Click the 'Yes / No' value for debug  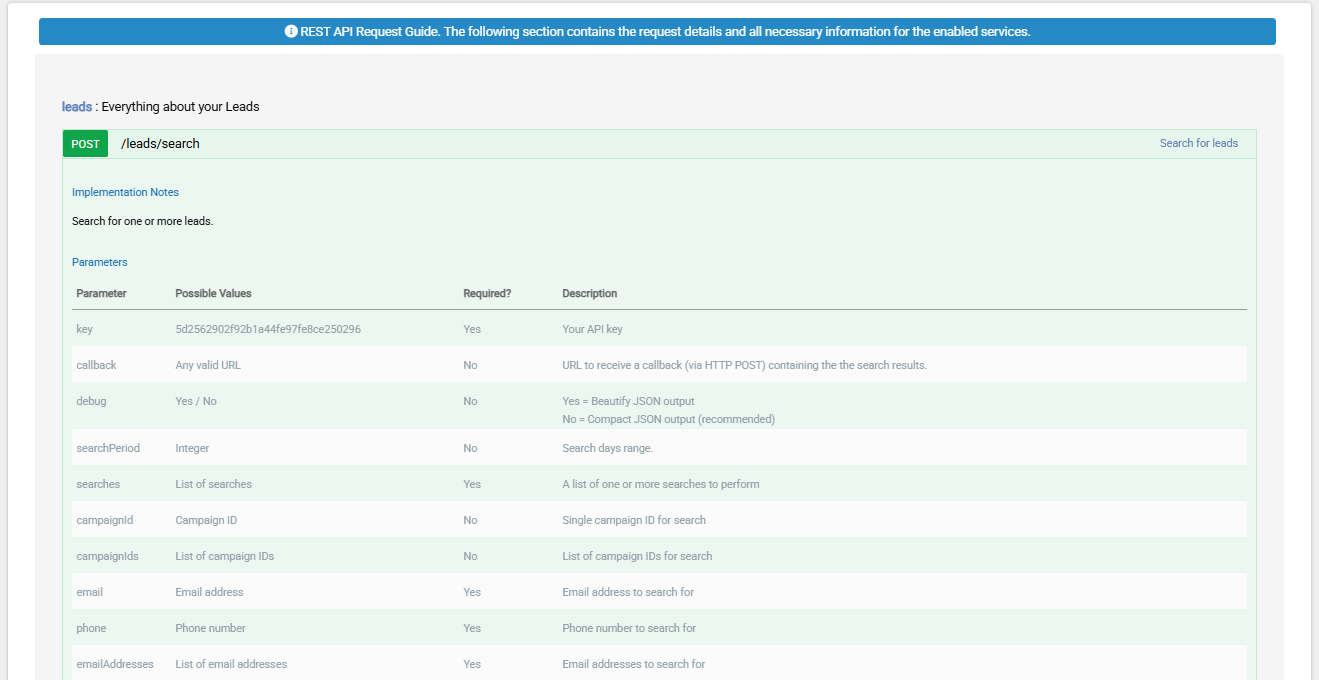coord(196,401)
